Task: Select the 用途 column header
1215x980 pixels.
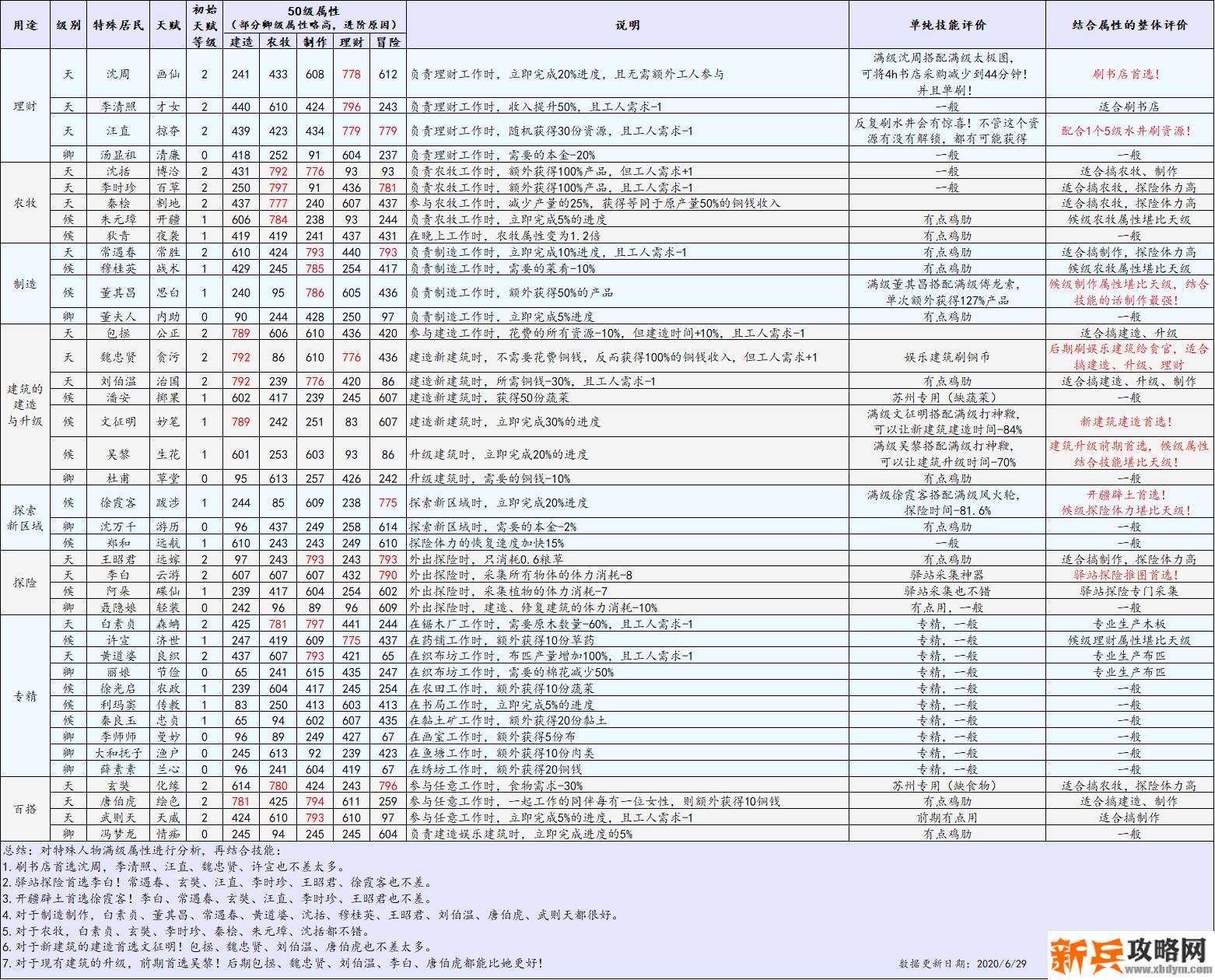Action: click(25, 25)
